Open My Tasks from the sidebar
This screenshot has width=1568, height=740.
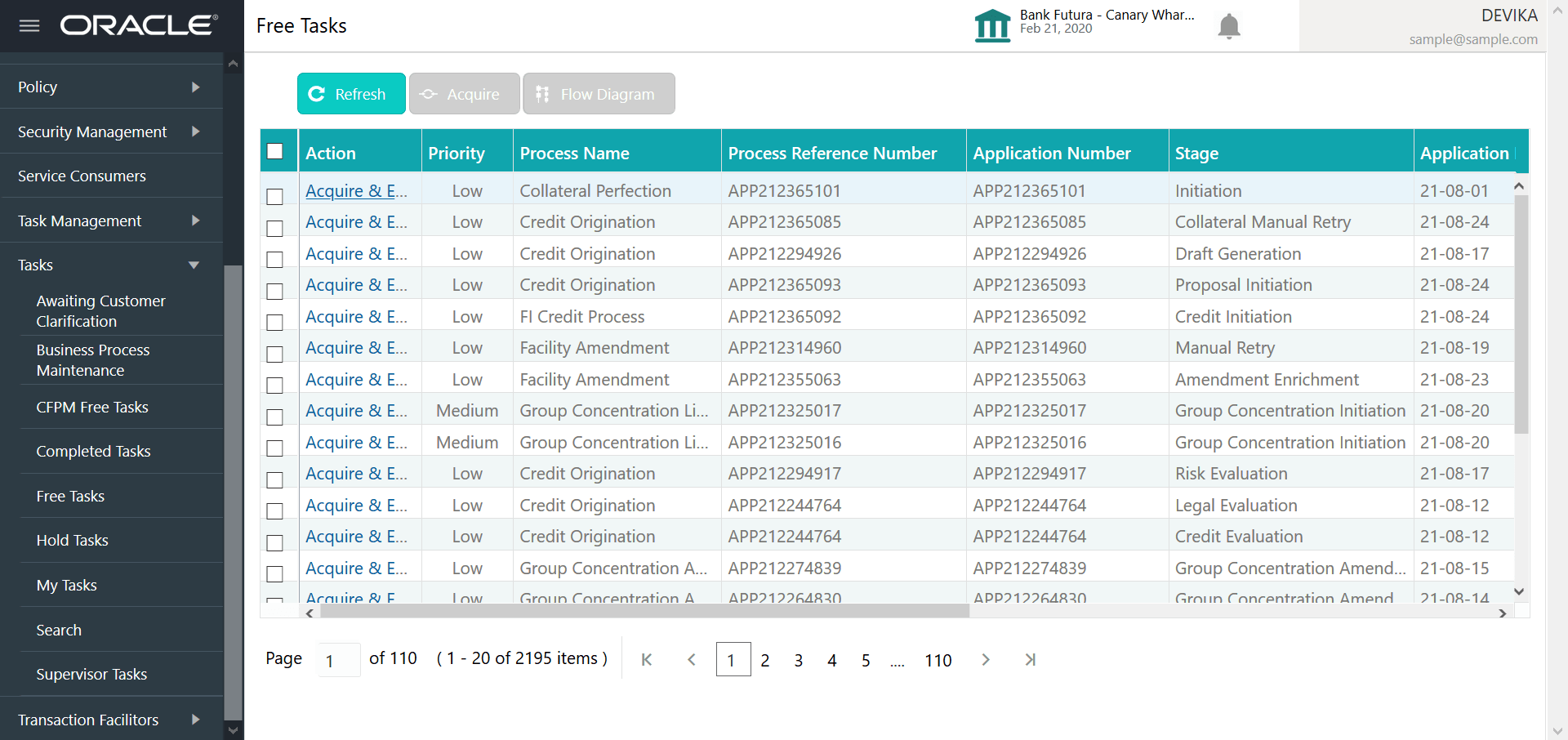click(x=67, y=585)
